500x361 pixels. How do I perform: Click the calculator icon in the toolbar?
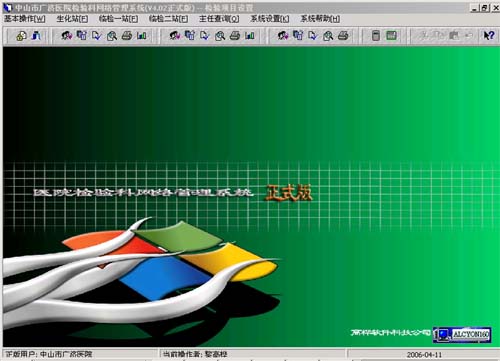pos(376,36)
